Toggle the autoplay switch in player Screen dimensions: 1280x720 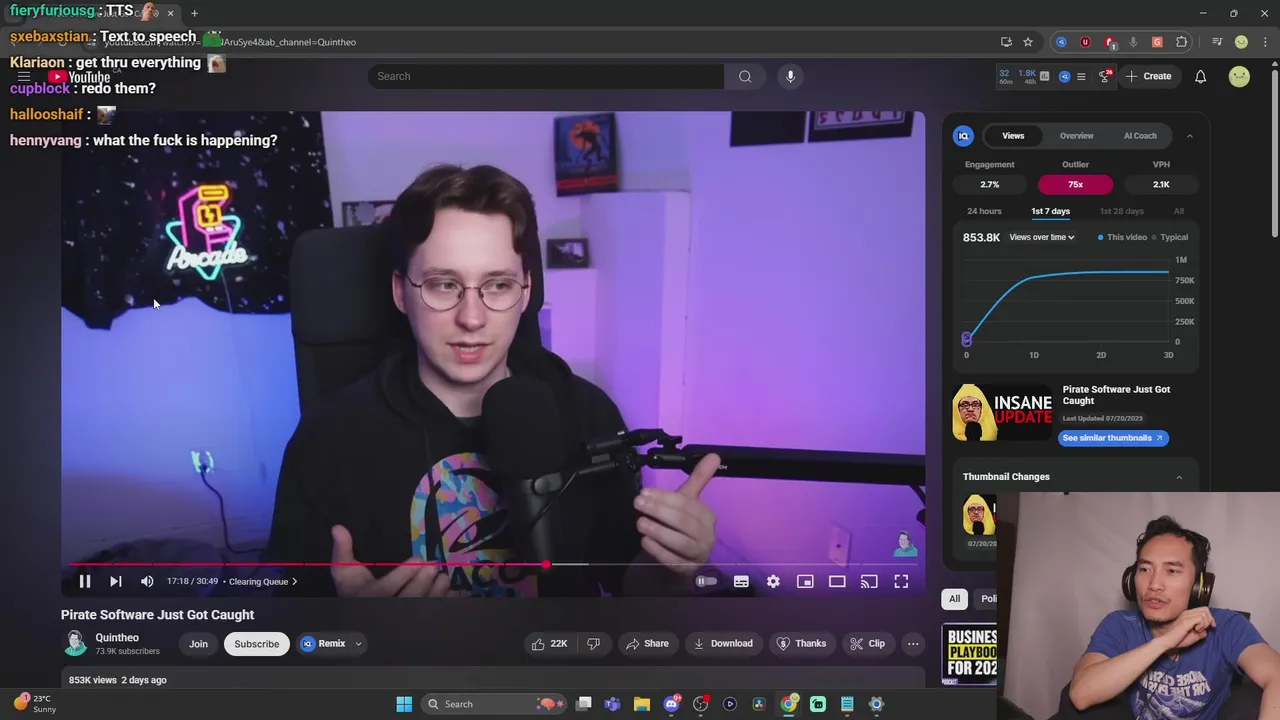[x=706, y=581]
